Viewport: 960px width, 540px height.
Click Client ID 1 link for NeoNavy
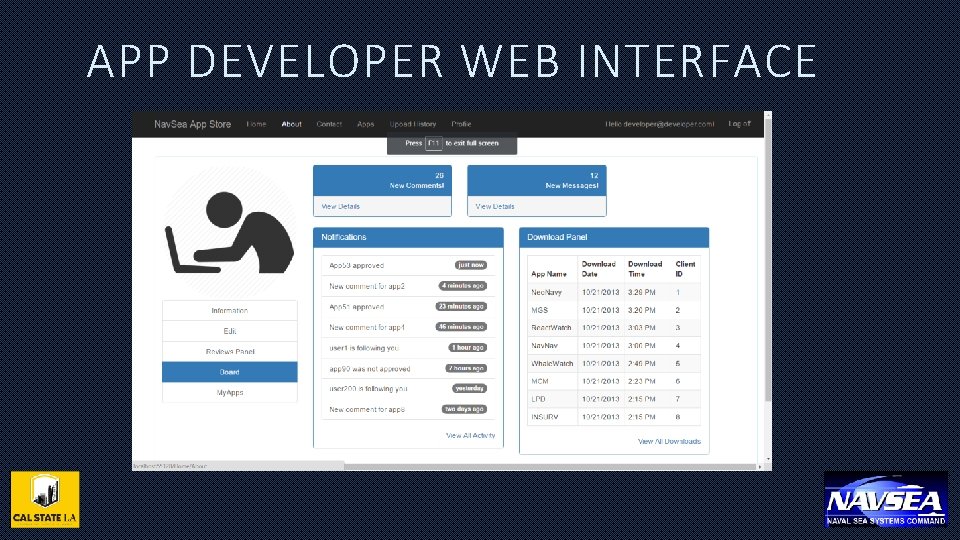point(678,293)
